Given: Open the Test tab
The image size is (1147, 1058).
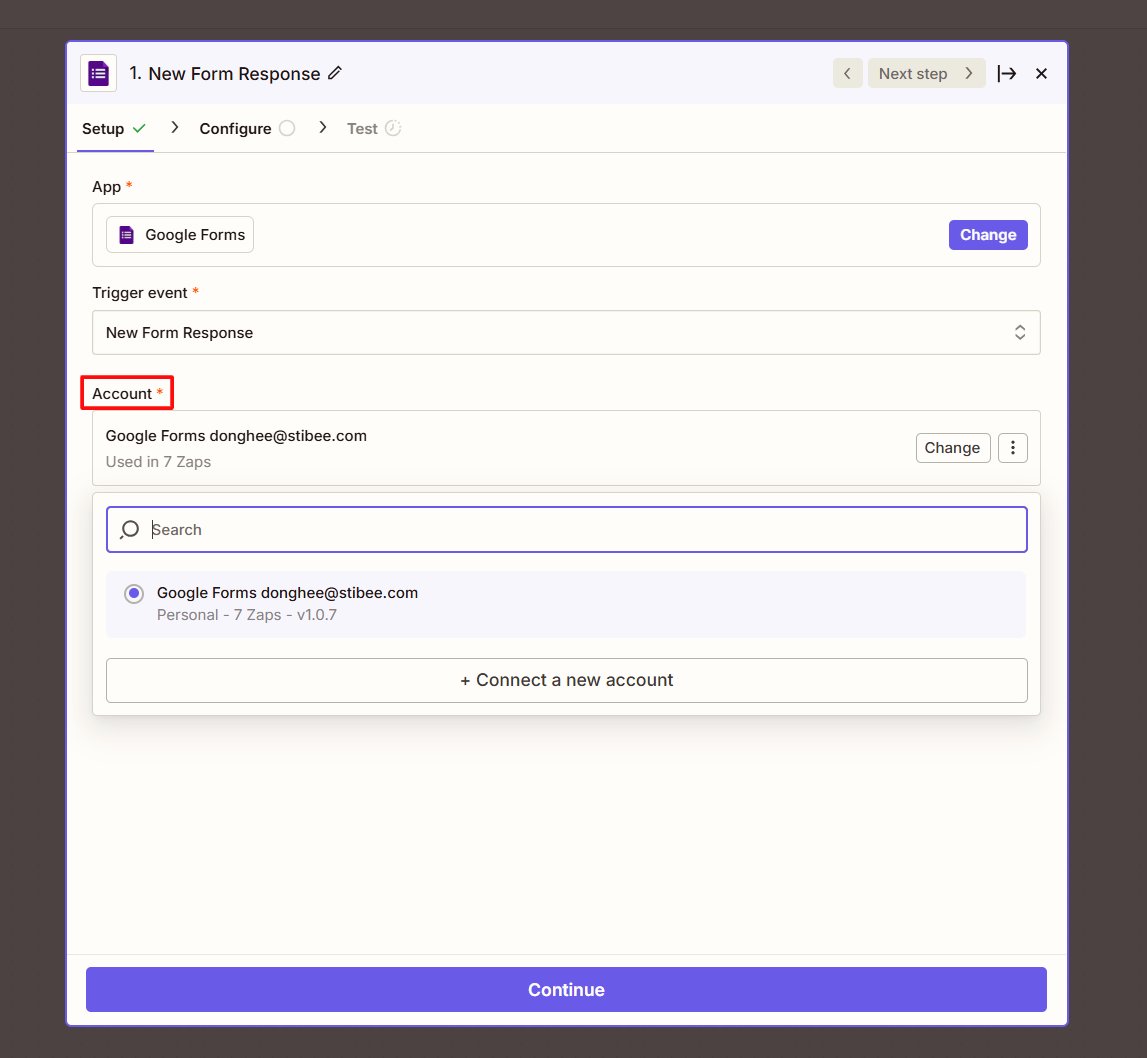Looking at the screenshot, I should (x=374, y=129).
